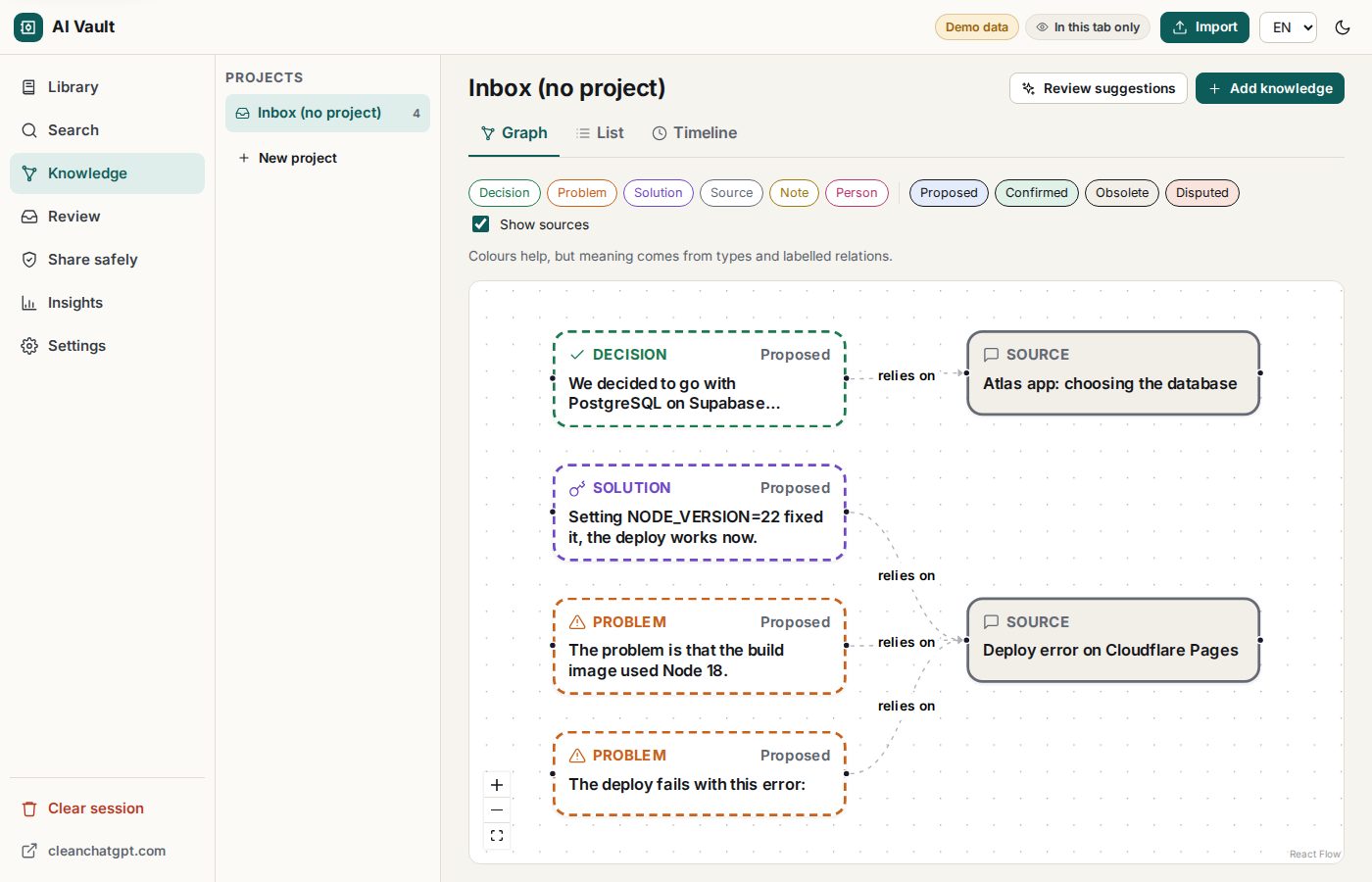Open the cleanchatgpt.com external link
1372x882 pixels.
[x=108, y=851]
